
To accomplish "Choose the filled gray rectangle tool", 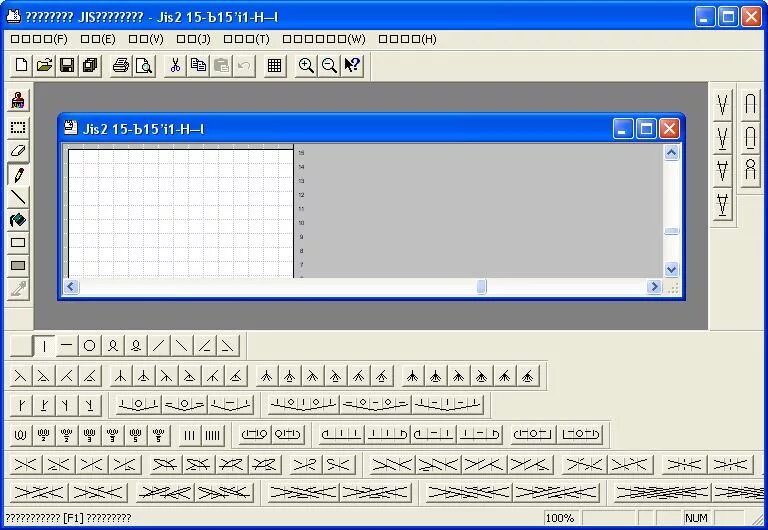I will point(18,265).
